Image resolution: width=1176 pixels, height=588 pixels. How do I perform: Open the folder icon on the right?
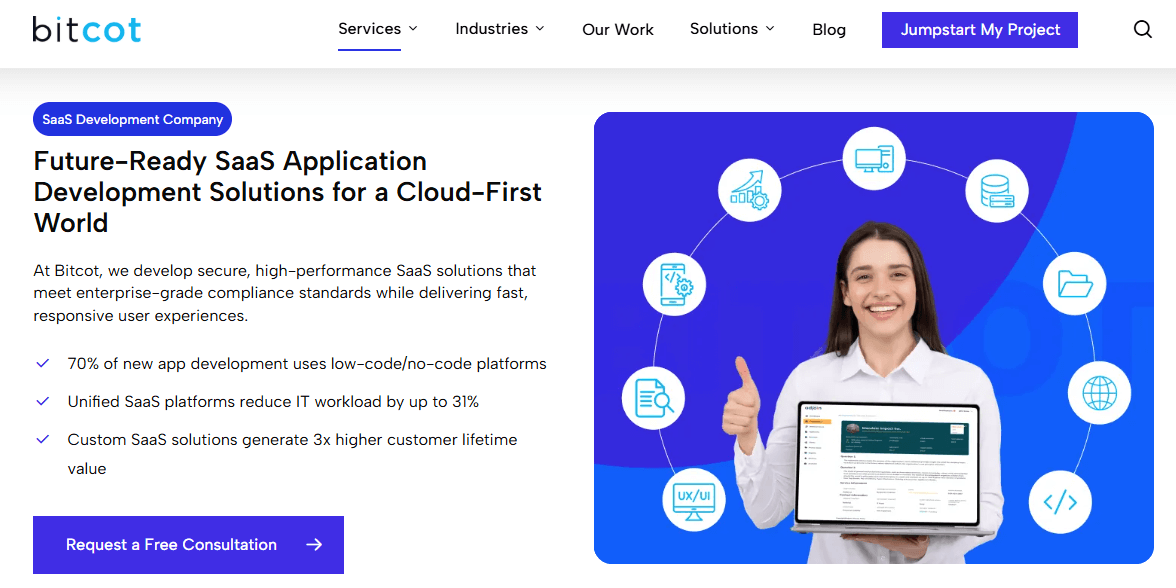tap(1075, 284)
